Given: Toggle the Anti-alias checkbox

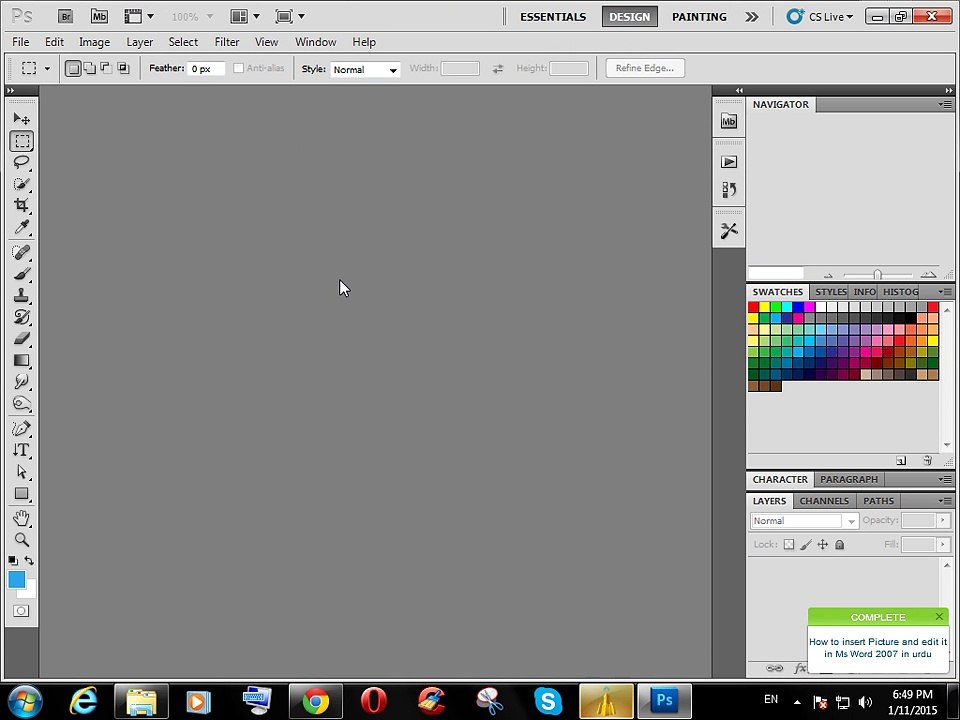Looking at the screenshot, I should [238, 68].
